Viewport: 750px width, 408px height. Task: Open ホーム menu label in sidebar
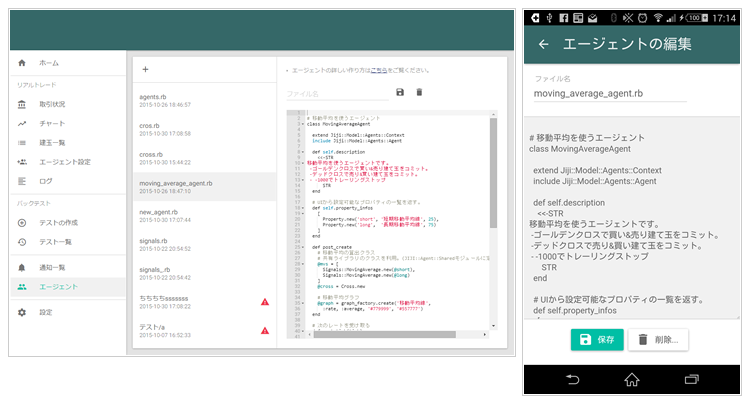pos(49,63)
